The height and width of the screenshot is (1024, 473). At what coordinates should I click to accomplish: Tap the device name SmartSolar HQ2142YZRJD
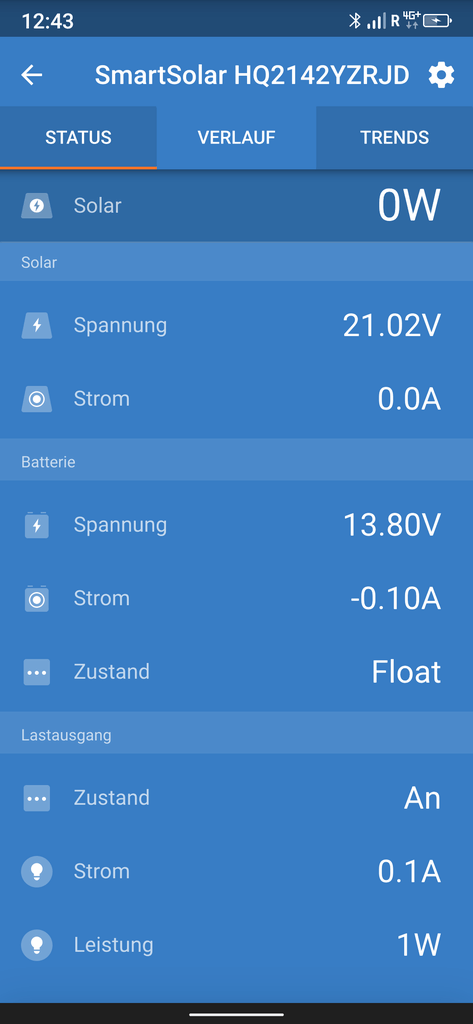[252, 76]
